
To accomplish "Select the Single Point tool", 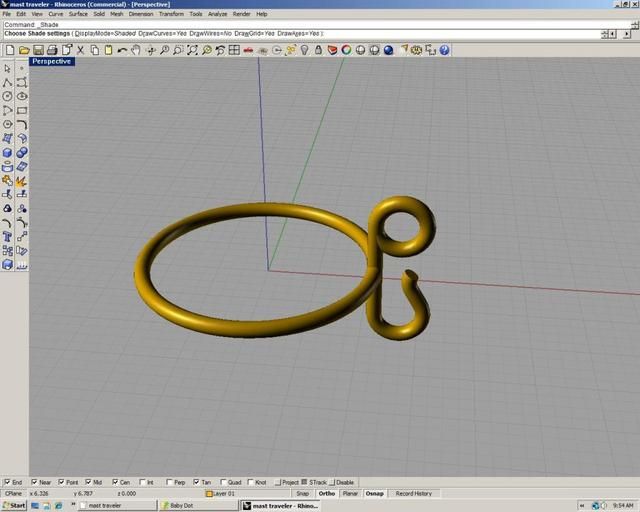I will tap(22, 68).
